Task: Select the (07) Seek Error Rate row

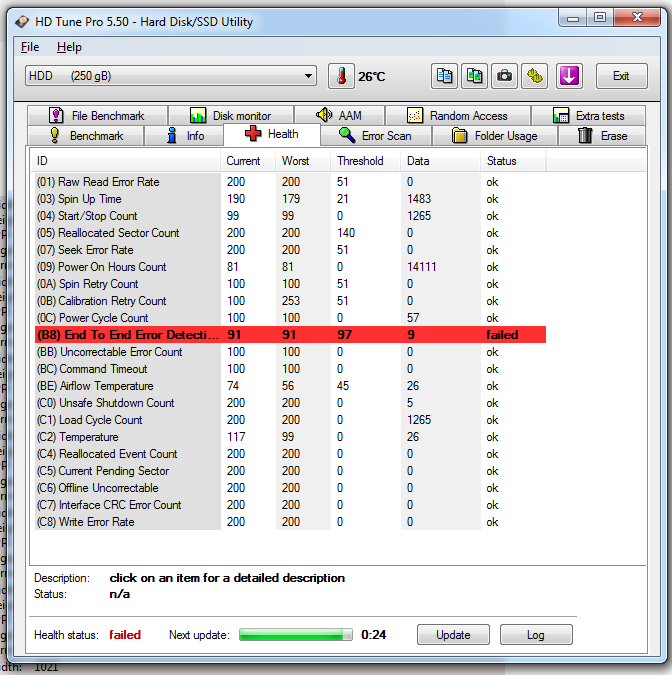Action: [x=291, y=250]
